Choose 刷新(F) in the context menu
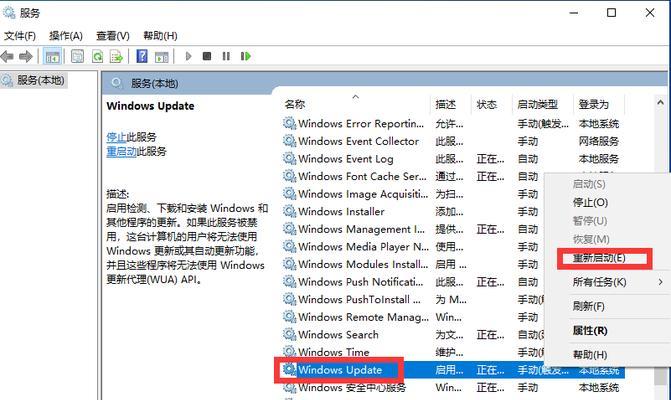Viewport: 671px width, 400px height. (589, 306)
